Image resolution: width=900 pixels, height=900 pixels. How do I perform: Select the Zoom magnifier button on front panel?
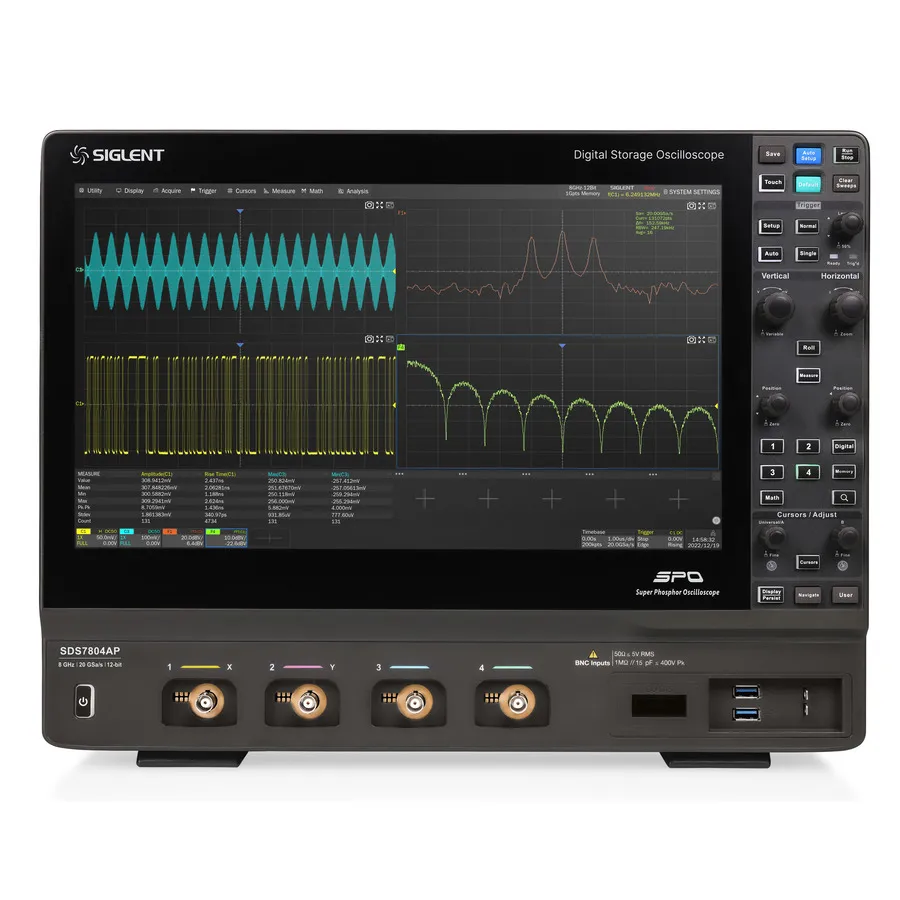point(843,497)
